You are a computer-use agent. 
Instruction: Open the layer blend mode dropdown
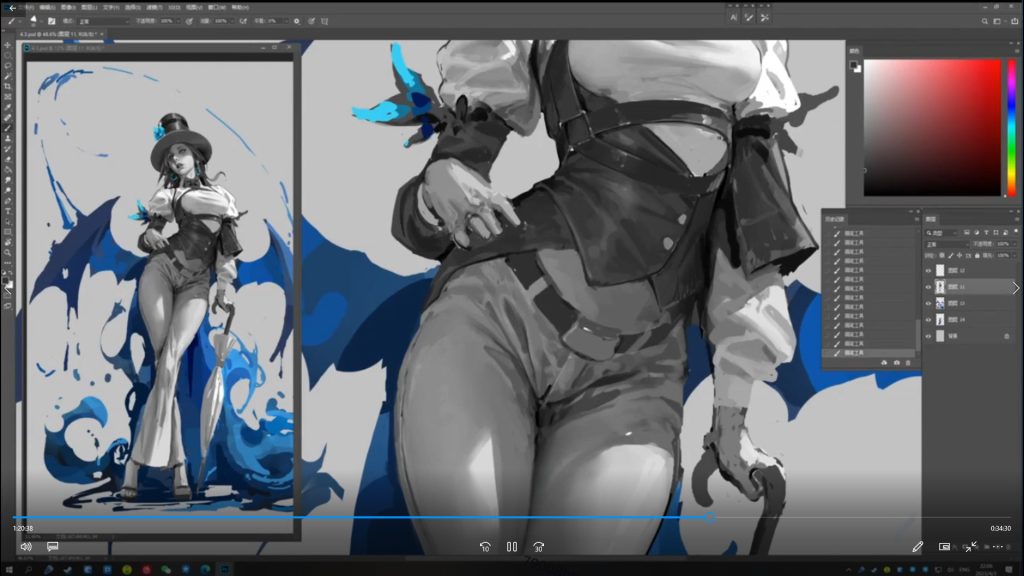[x=945, y=243]
